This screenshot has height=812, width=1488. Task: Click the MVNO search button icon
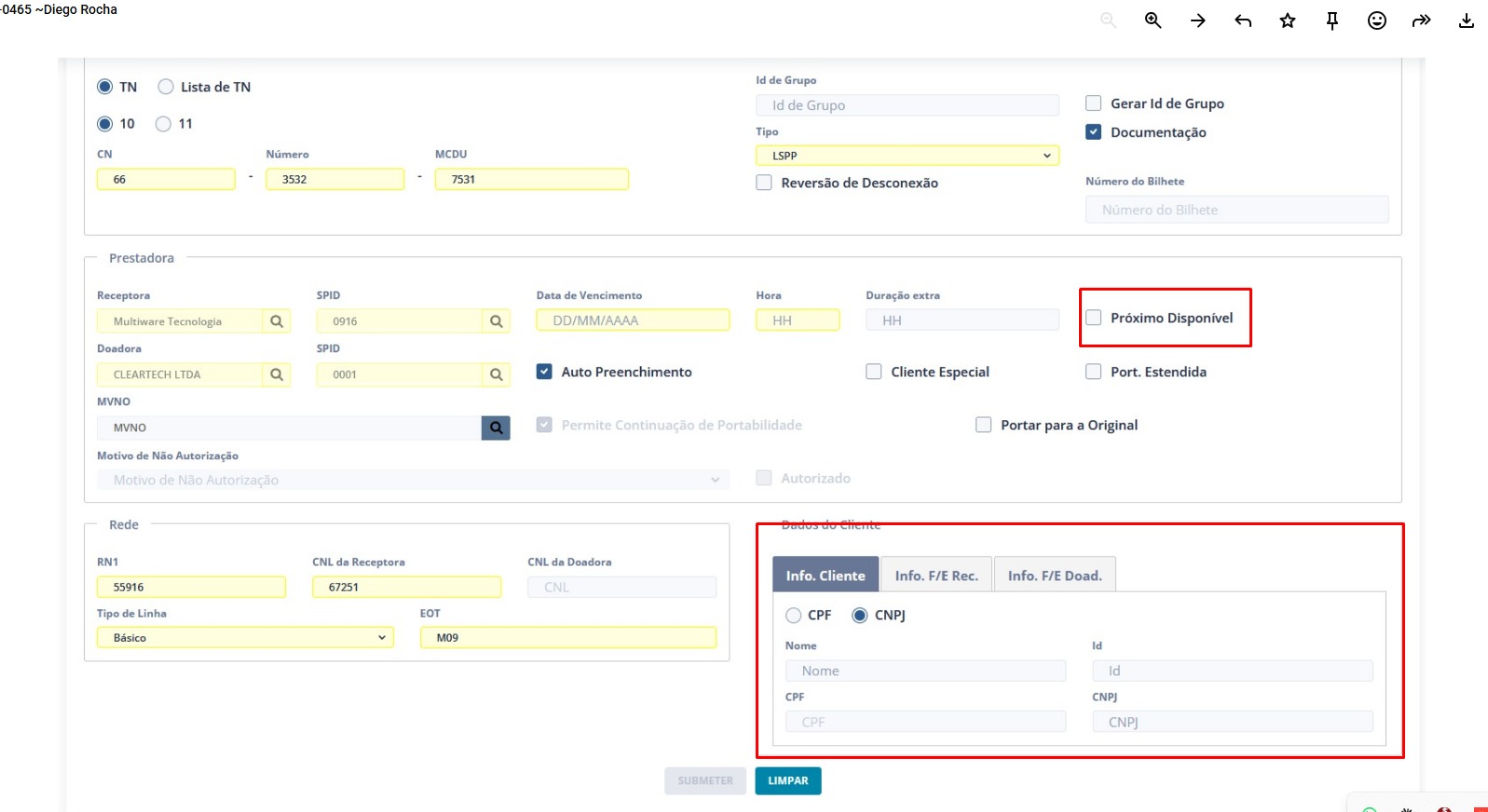pyautogui.click(x=496, y=427)
